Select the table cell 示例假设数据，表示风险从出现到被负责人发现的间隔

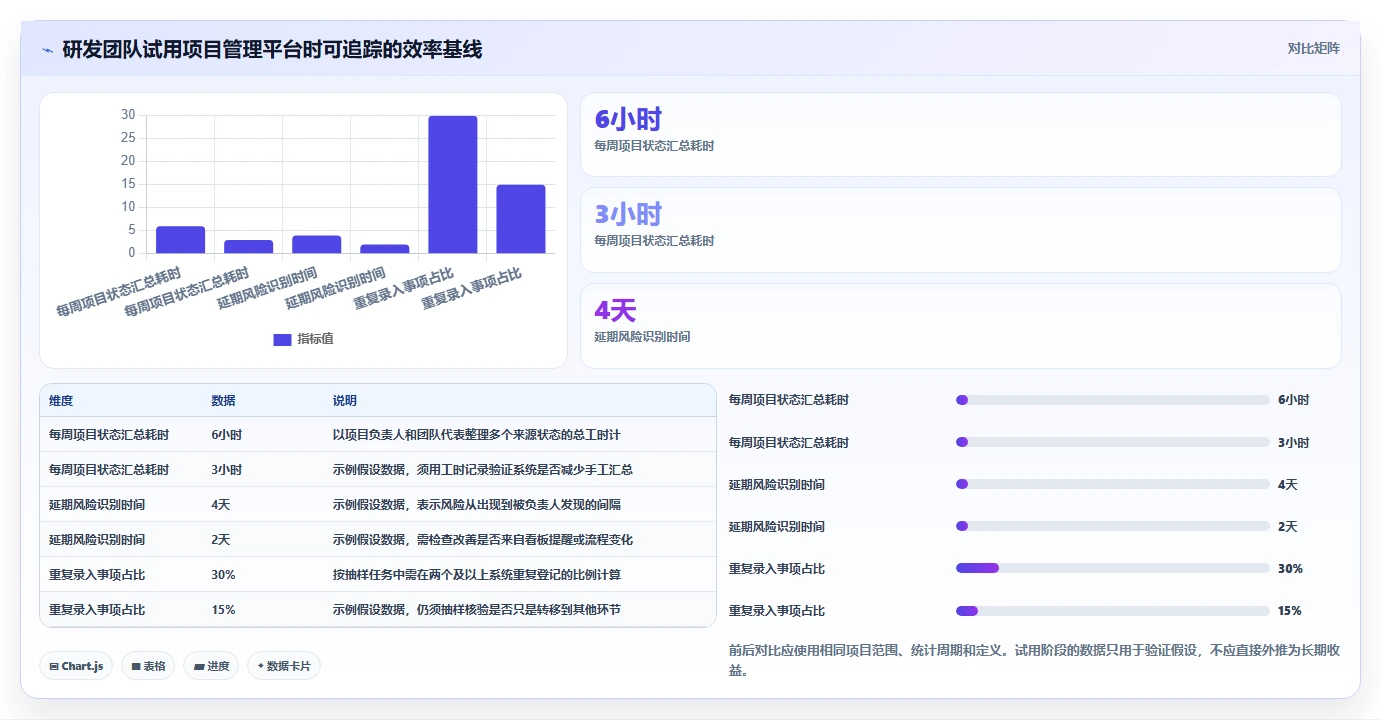click(476, 505)
